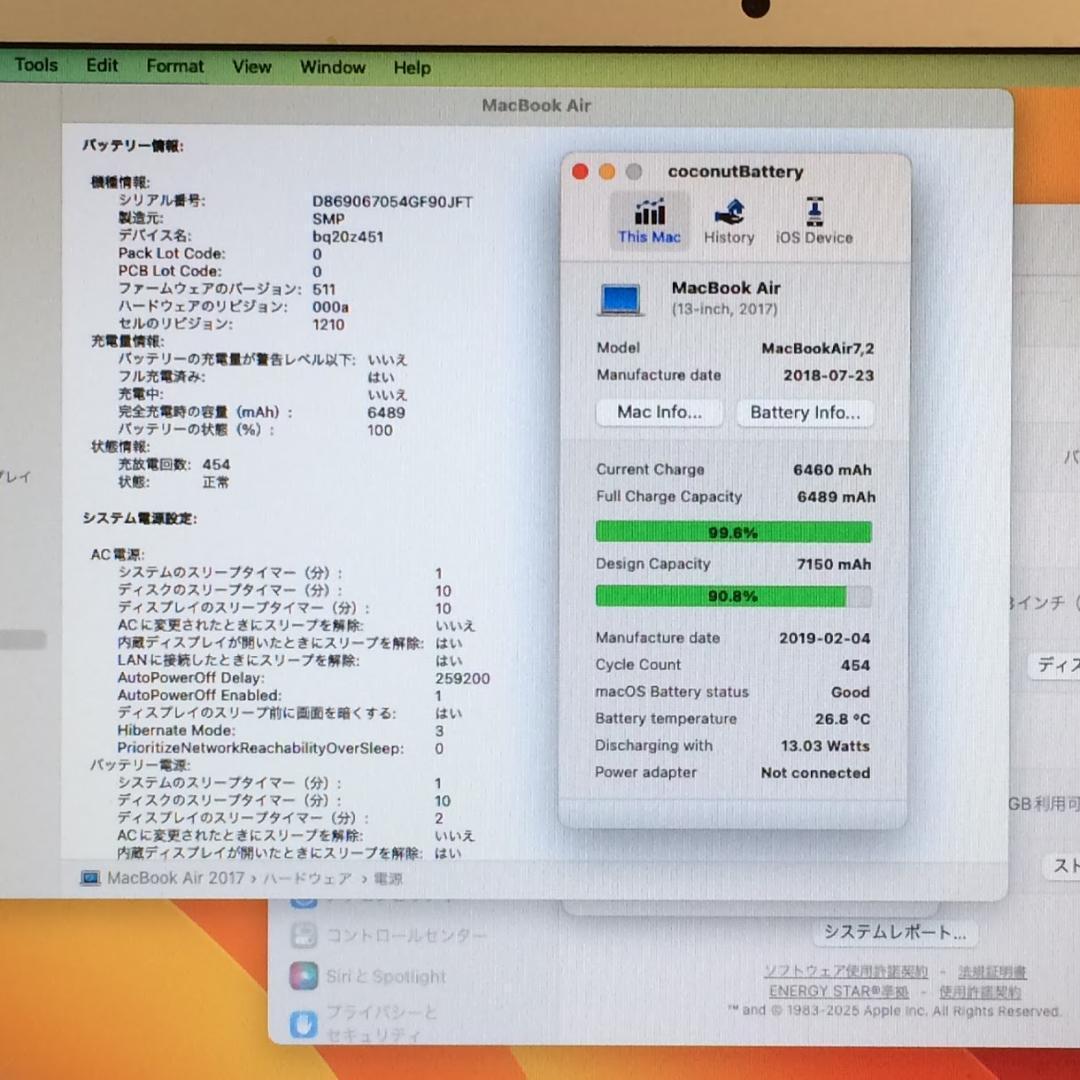
Task: Click the プライバシーとセキュリティ hand icon
Action: (304, 1024)
